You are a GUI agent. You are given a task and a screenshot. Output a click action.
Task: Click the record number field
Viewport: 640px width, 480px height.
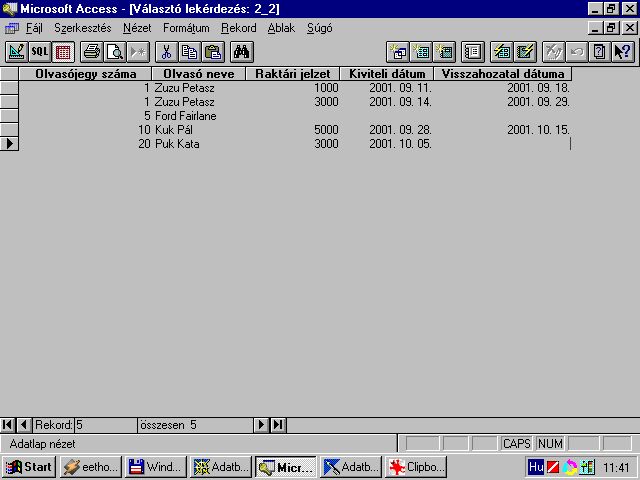[106, 425]
